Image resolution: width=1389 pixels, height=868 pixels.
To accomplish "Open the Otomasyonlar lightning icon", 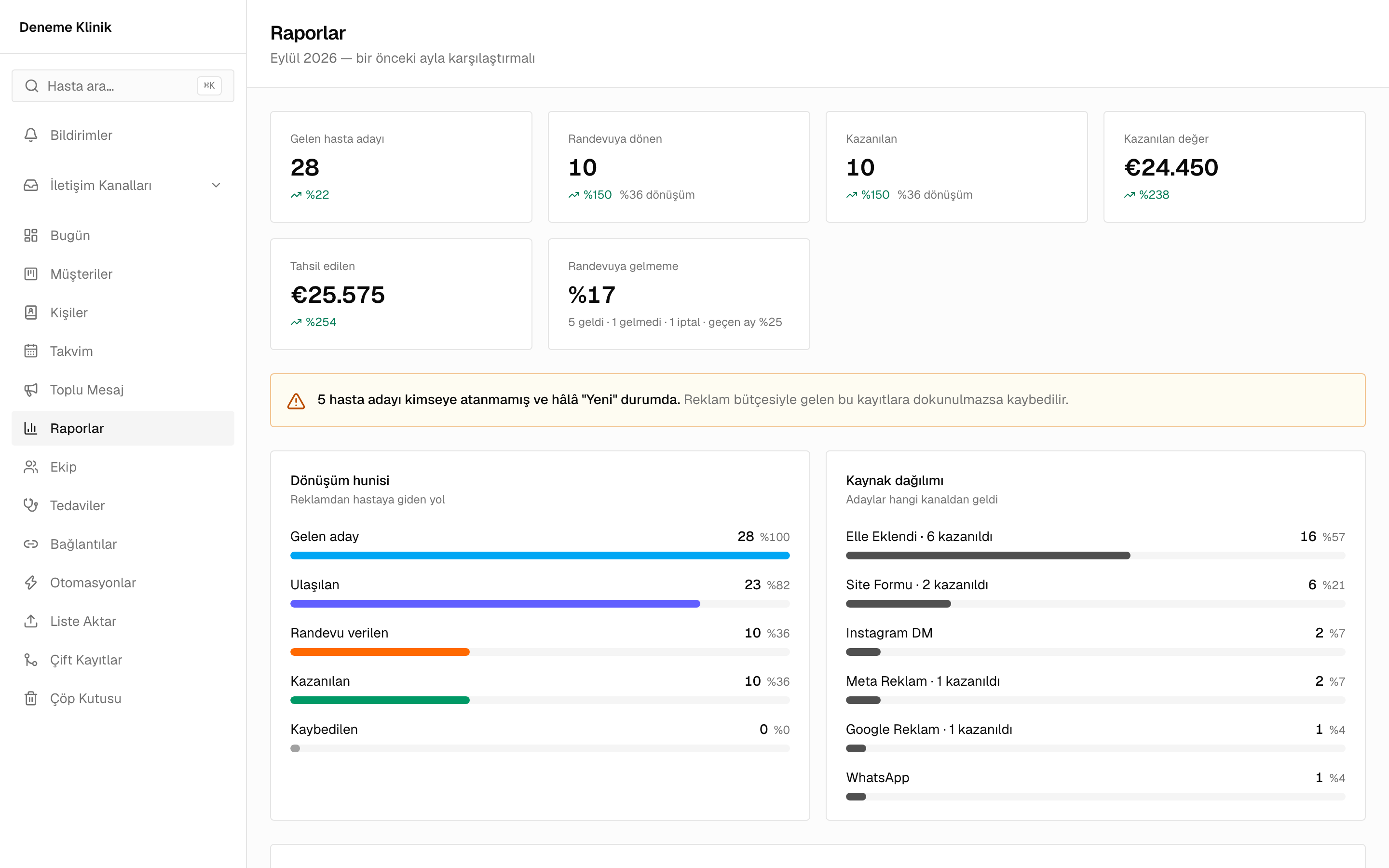I will 31,583.
